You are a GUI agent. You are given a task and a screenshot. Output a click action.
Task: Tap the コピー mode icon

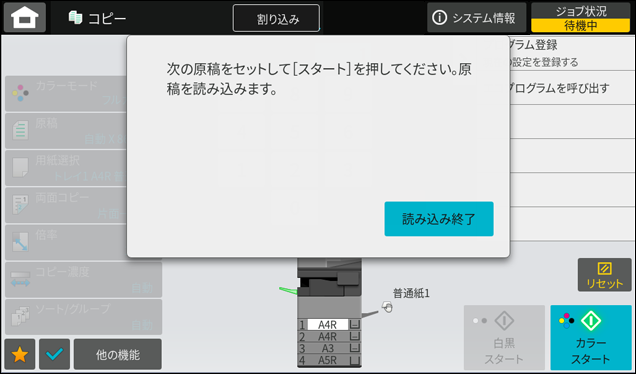coord(75,18)
